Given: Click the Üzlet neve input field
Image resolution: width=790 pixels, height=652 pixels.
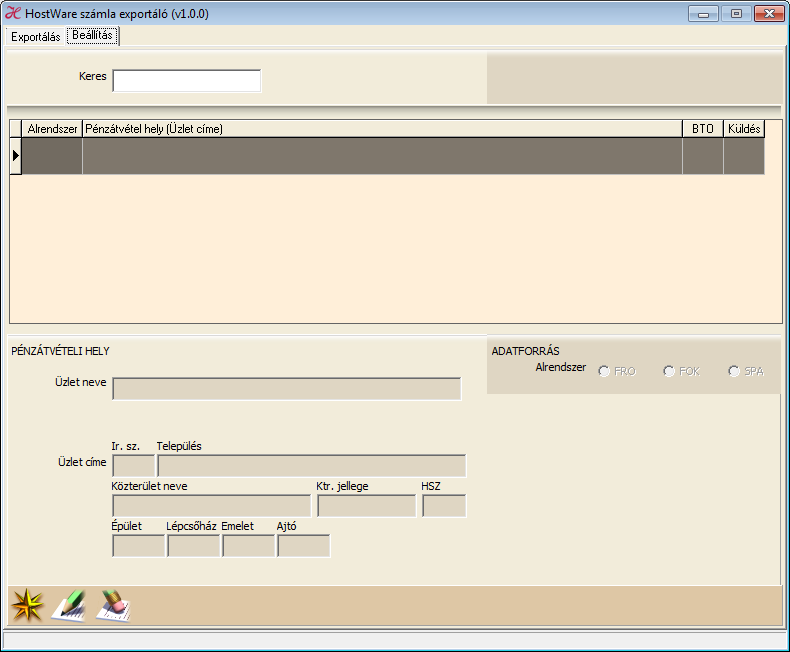Looking at the screenshot, I should 287,388.
